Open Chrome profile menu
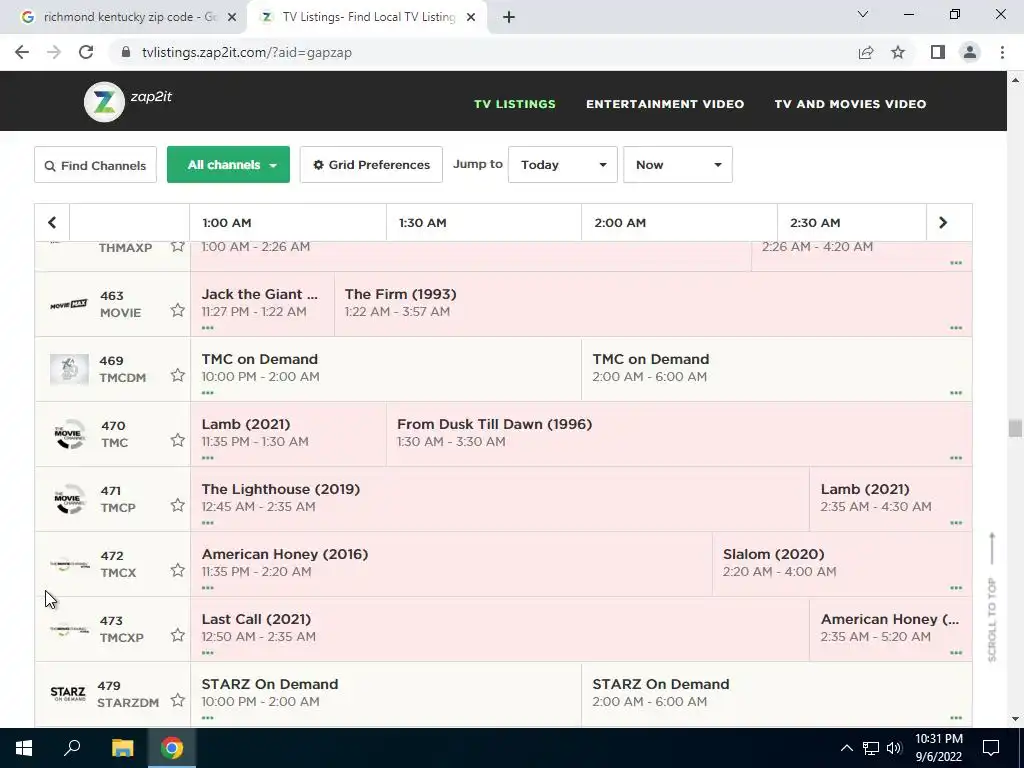 [x=970, y=52]
